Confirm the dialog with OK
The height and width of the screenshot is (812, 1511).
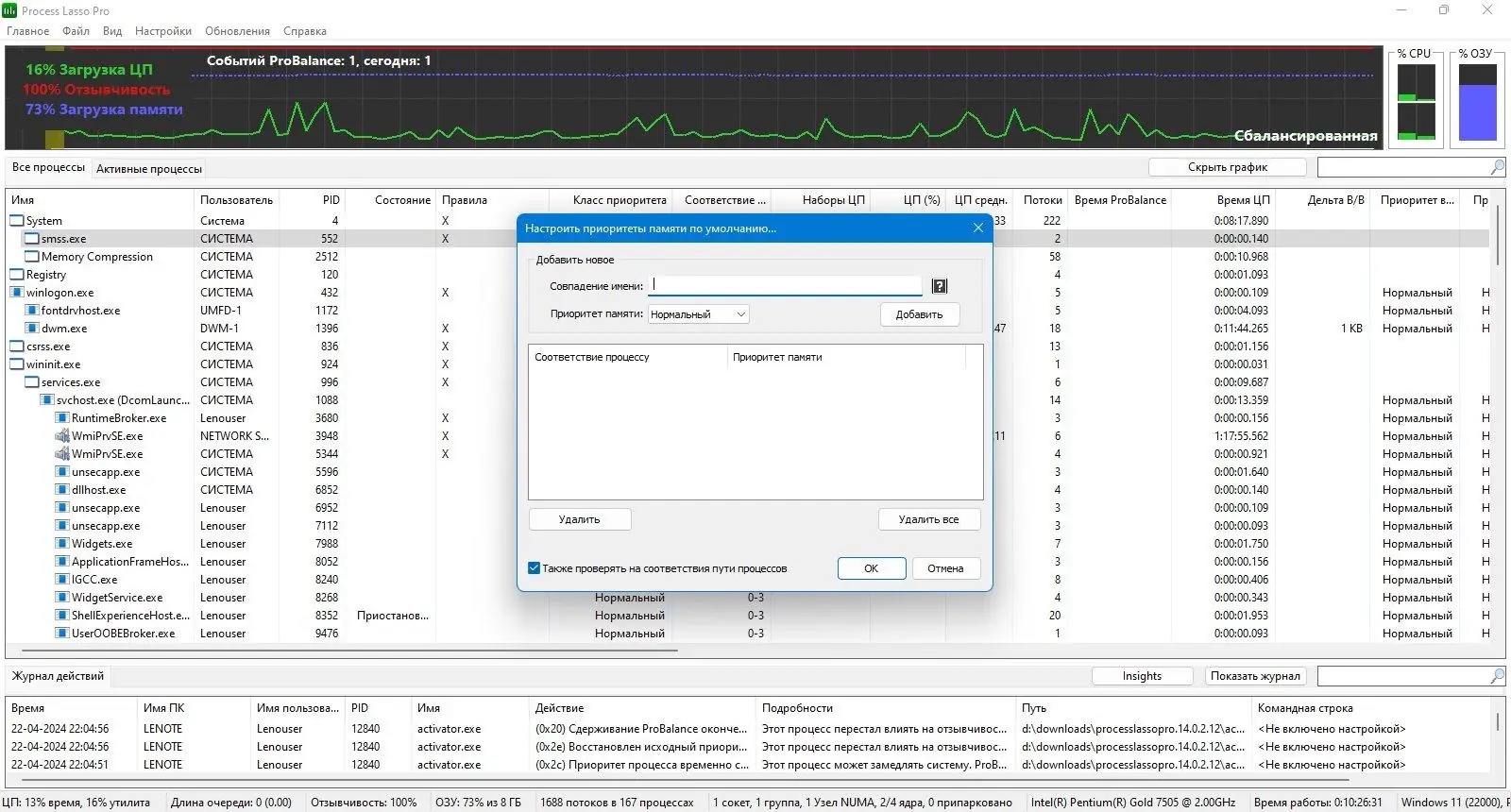point(872,568)
